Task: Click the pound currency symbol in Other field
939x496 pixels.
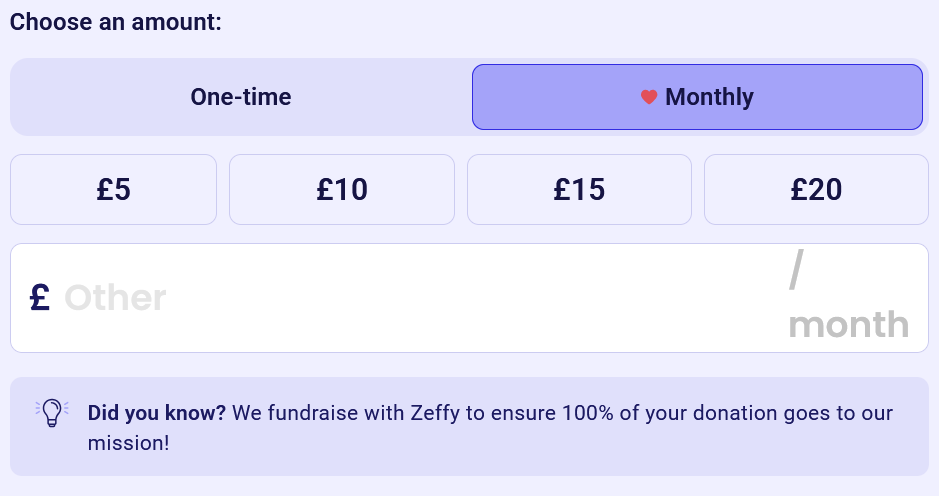Action: pos(40,298)
